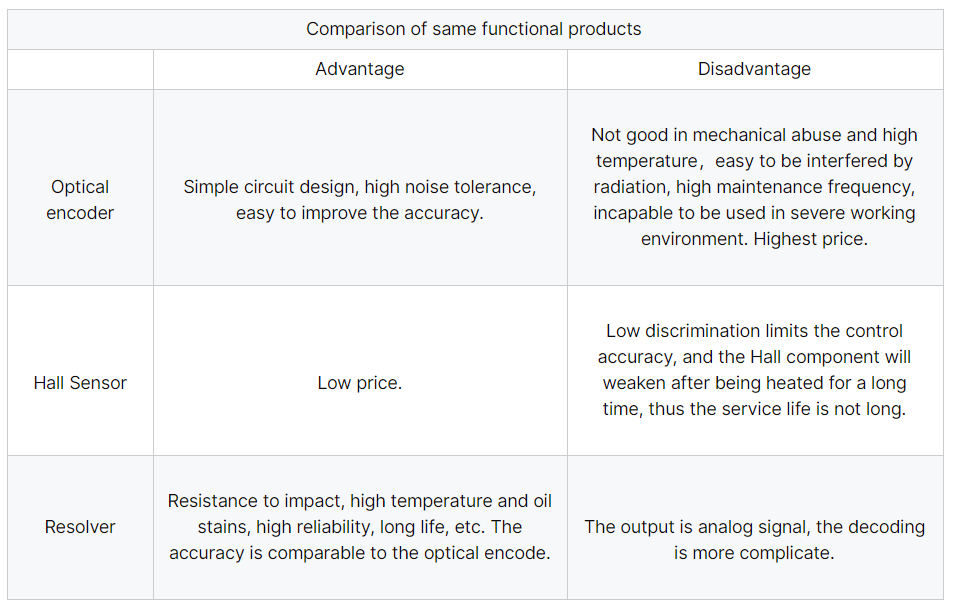Click the Resolver row label
Viewport: 954px width, 606px height.
pos(80,528)
